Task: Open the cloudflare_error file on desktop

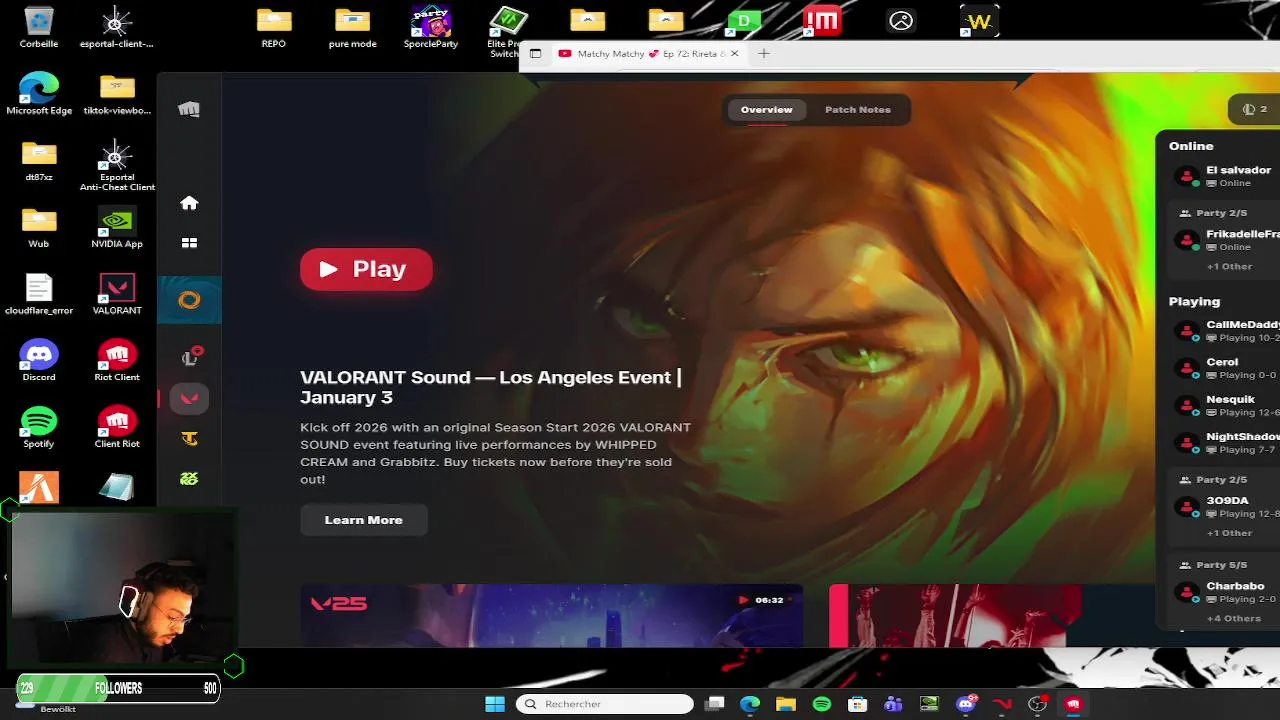Action: coord(39,293)
